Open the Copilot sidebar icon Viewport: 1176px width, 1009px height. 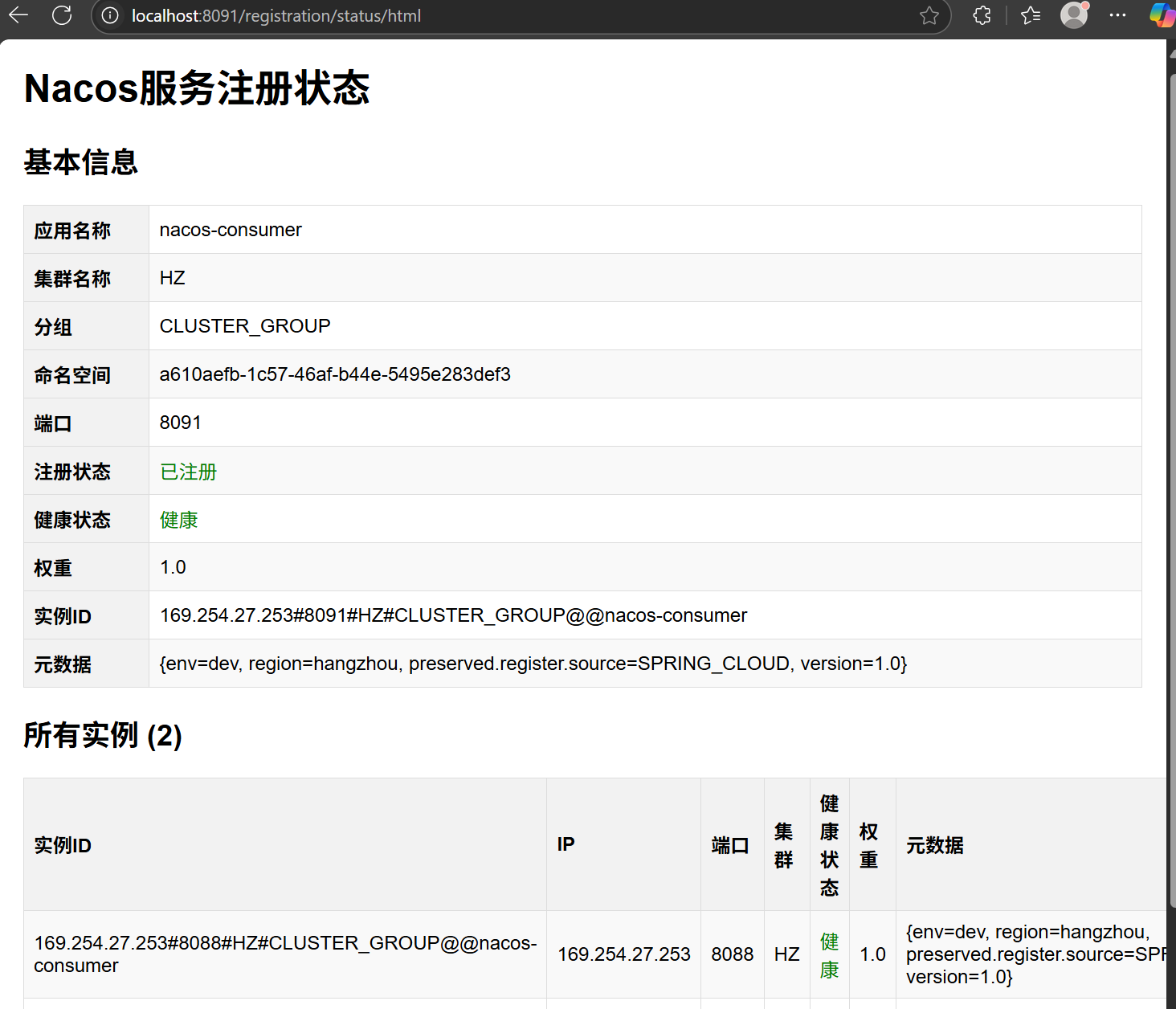(x=1162, y=15)
